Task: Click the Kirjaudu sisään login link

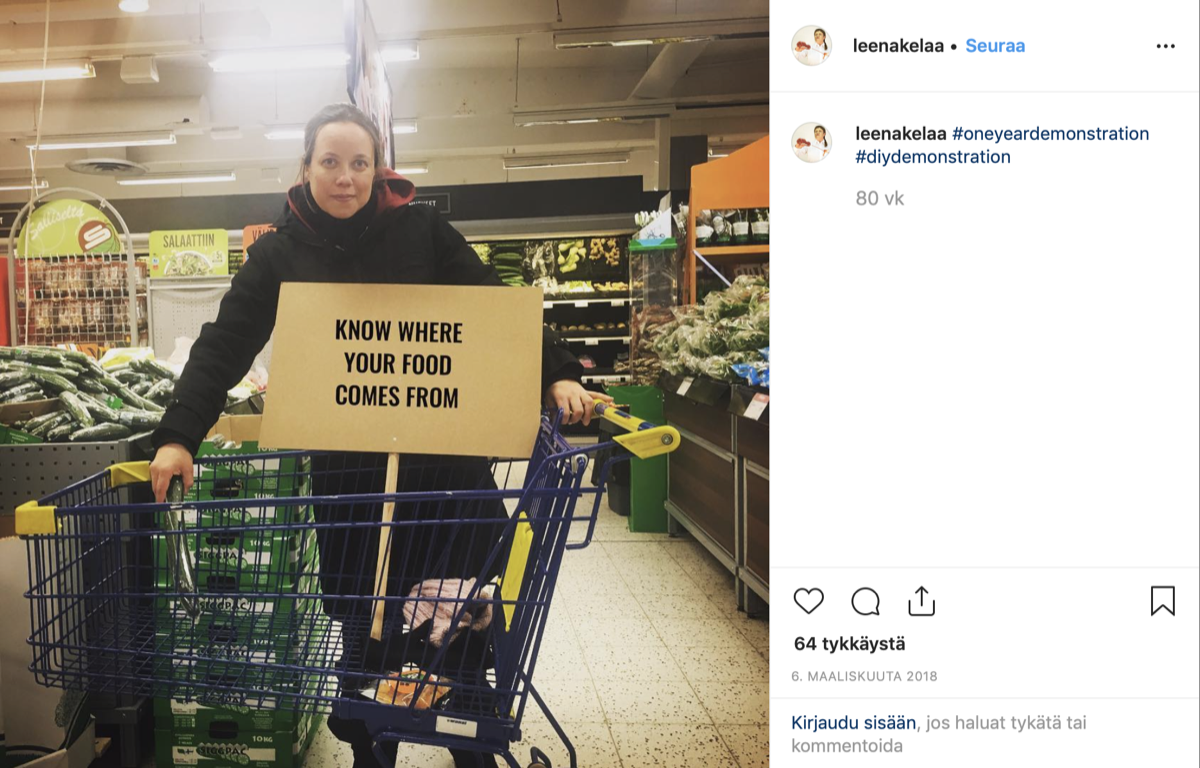Action: (853, 722)
